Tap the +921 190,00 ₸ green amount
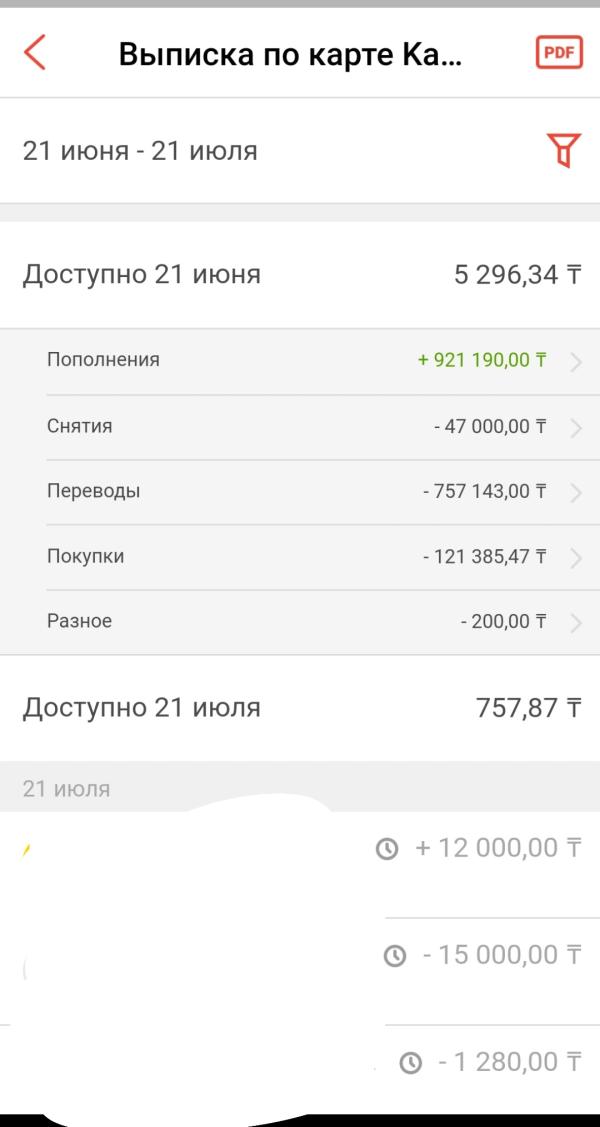The image size is (600, 1127). 482,360
